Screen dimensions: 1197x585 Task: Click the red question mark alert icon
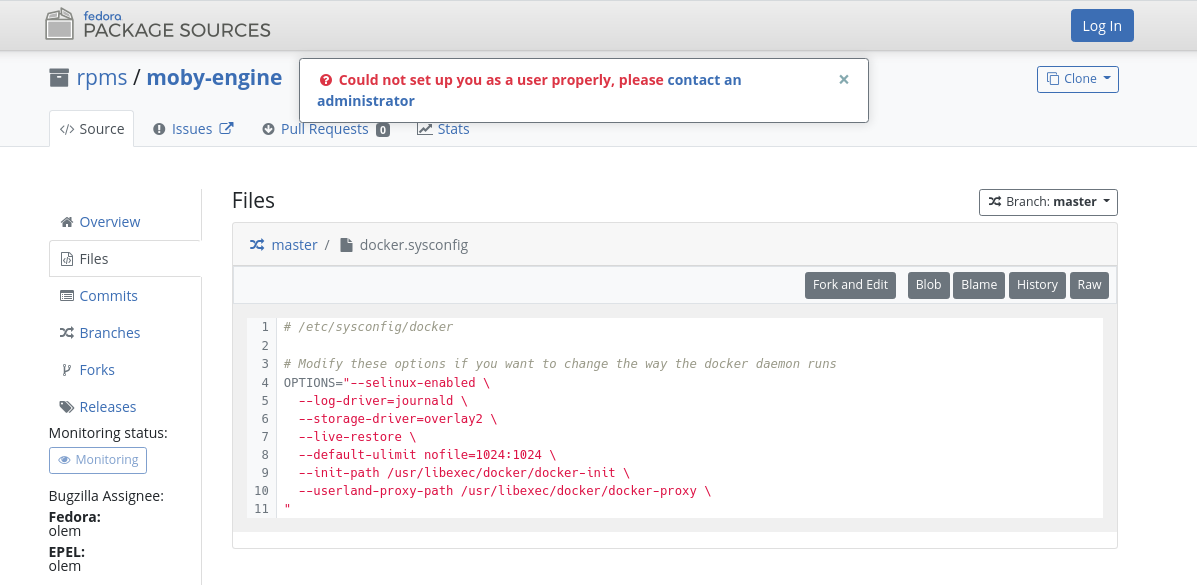tap(326, 80)
